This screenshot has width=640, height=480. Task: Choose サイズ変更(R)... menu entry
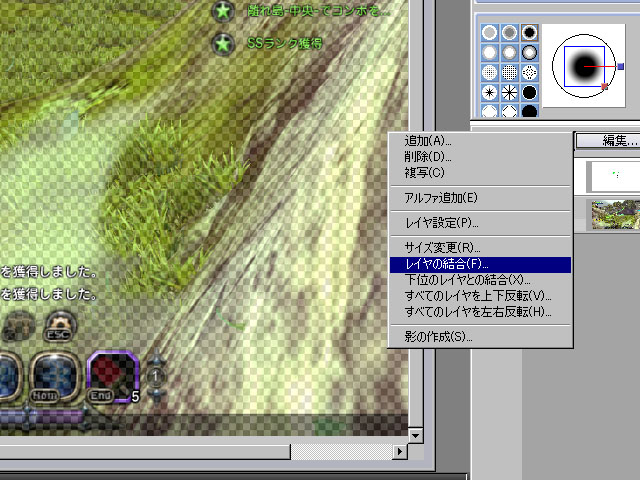pos(480,248)
